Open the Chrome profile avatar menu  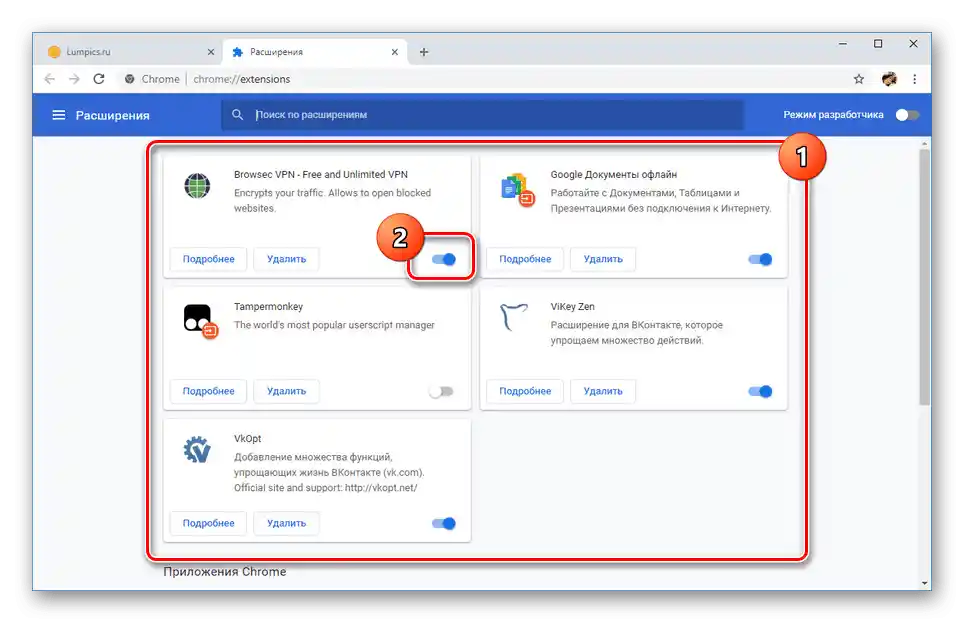tap(889, 78)
